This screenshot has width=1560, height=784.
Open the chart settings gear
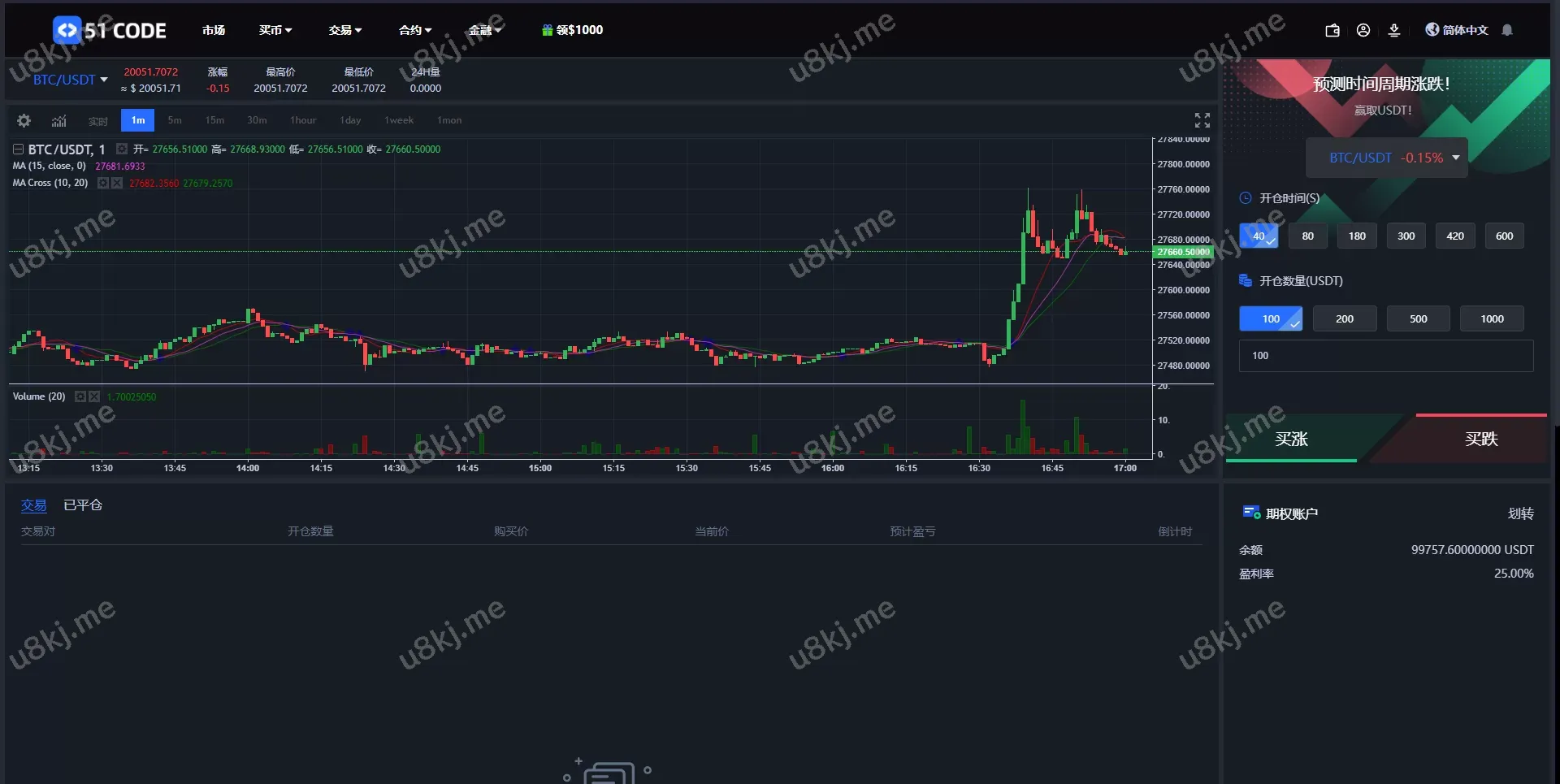coord(24,120)
